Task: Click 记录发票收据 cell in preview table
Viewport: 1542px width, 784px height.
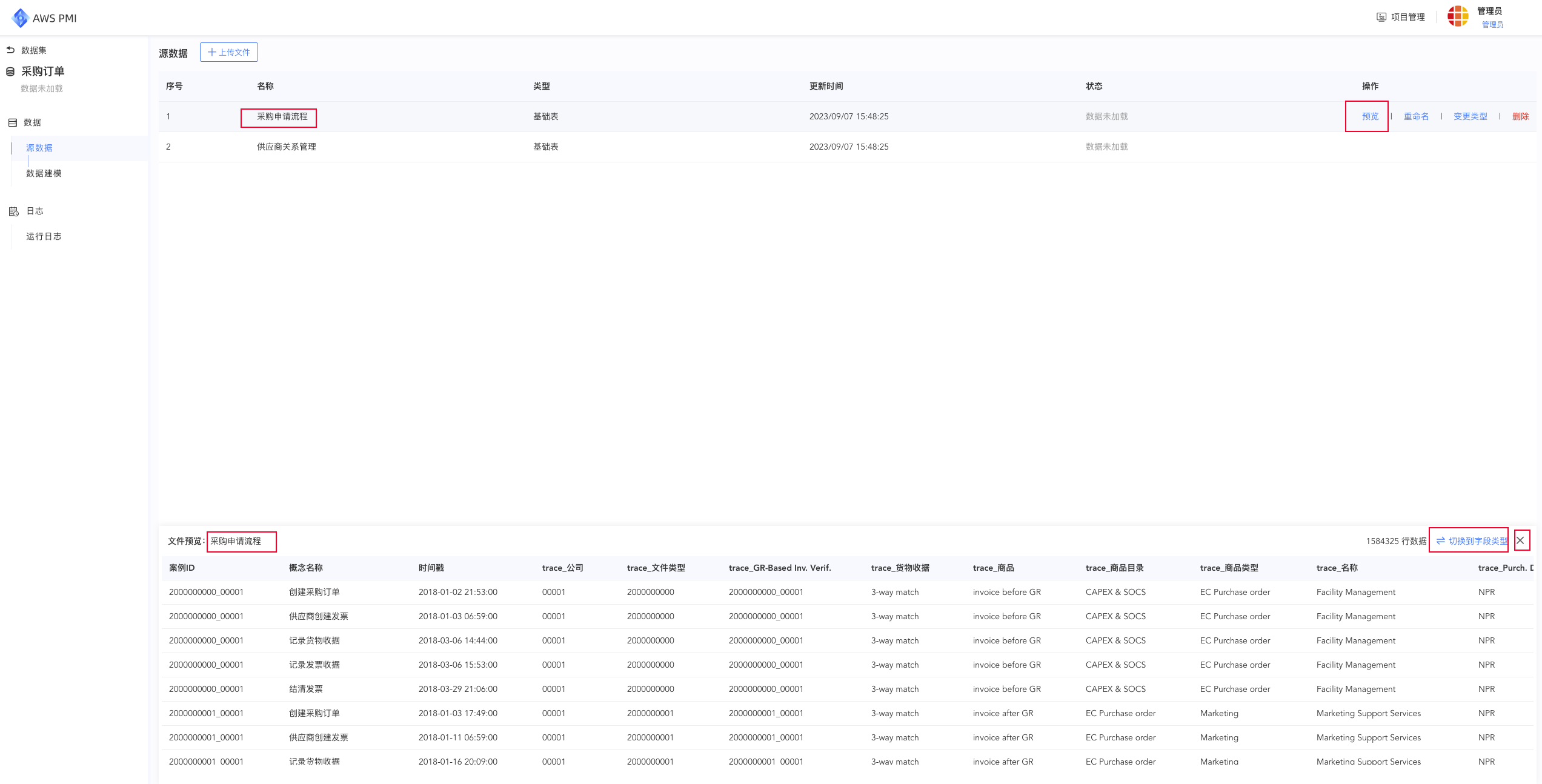Action: tap(314, 665)
